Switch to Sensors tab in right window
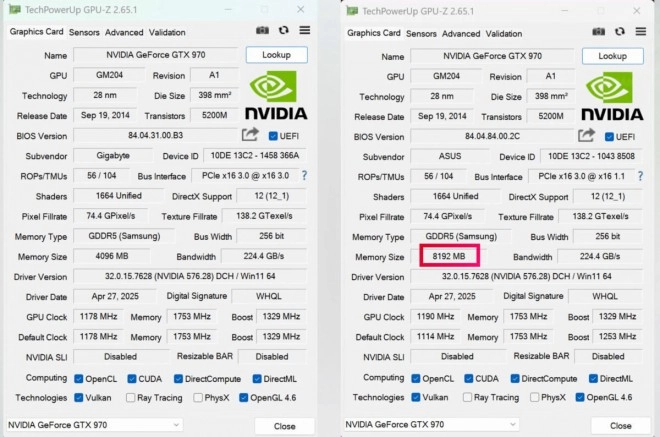Viewport: 660px width, 437px height. pos(421,34)
